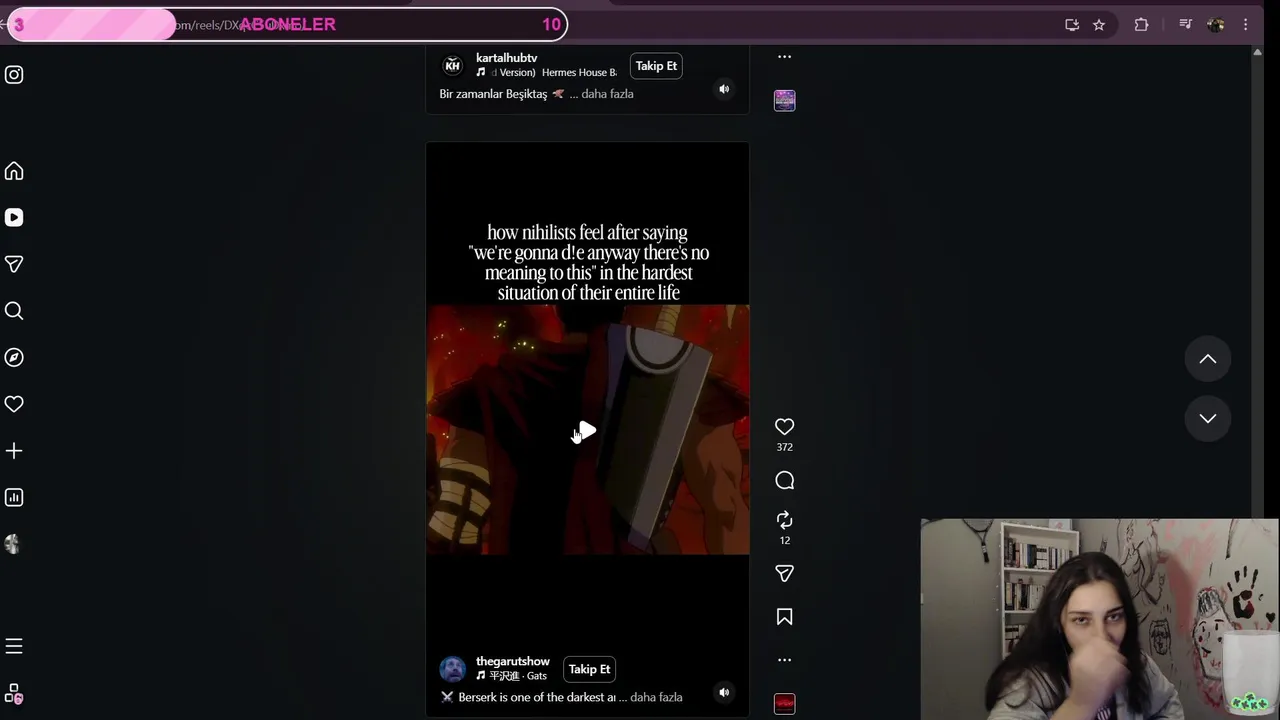Open the hamburger More menu in the sidebar
1280x720 pixels.
14,646
